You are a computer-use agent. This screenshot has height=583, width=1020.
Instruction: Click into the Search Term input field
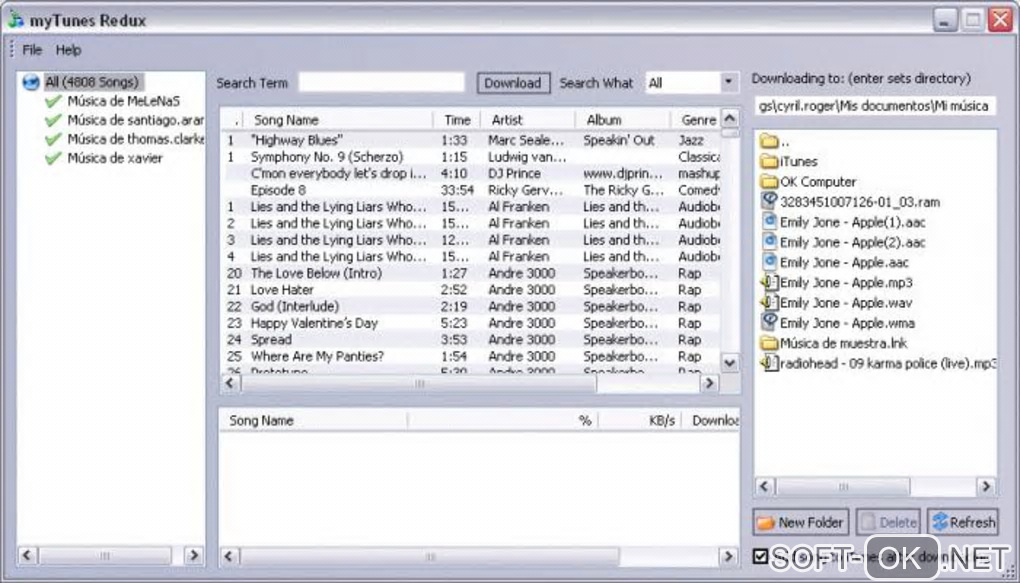tap(381, 82)
